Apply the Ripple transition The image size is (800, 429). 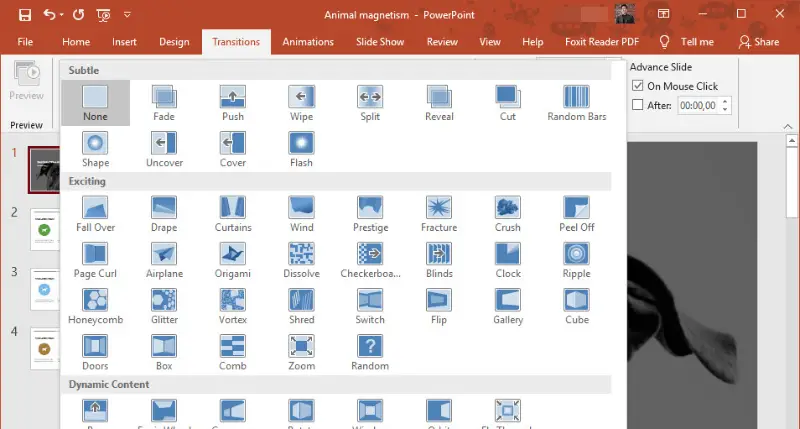[x=577, y=260]
